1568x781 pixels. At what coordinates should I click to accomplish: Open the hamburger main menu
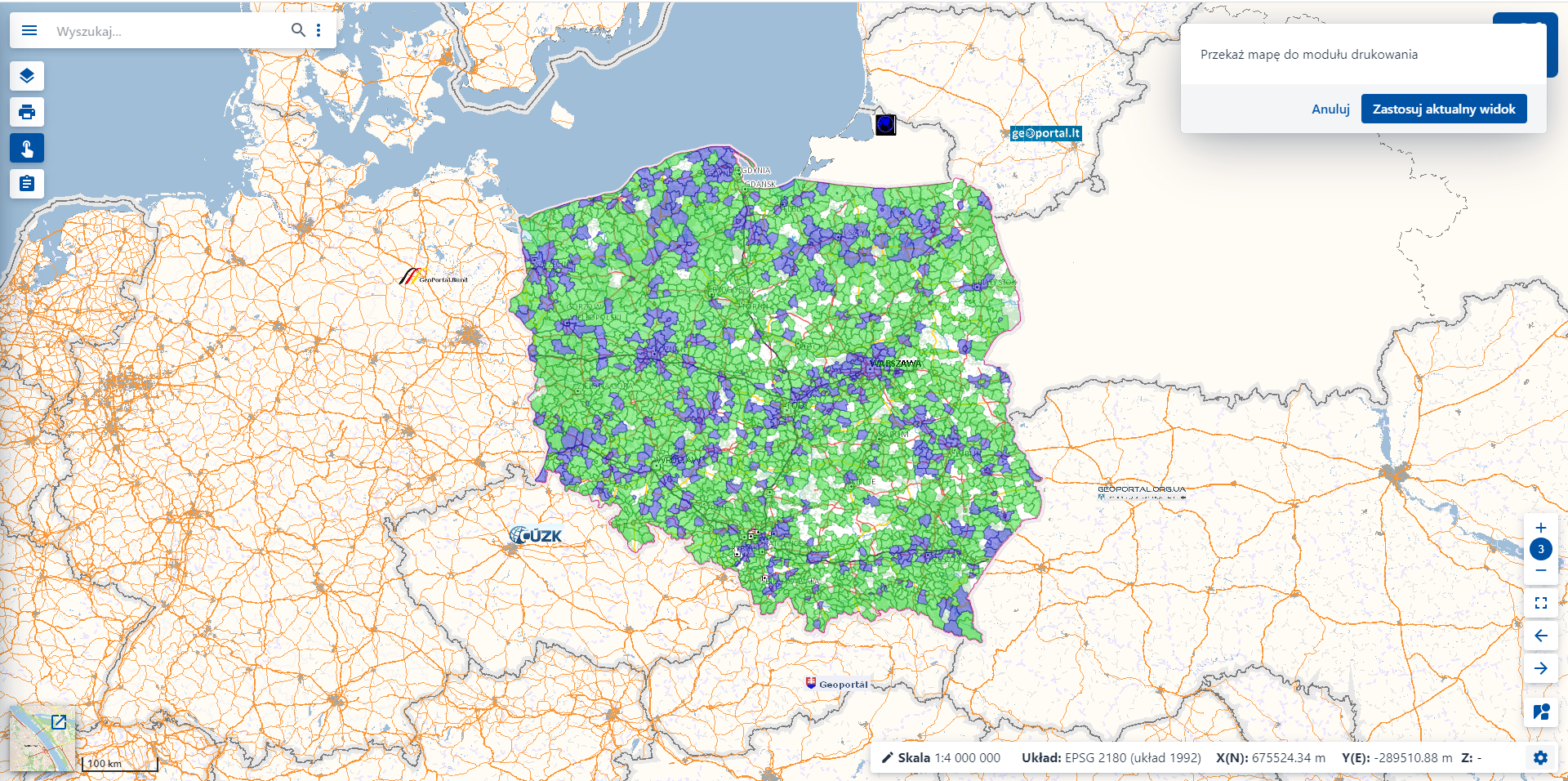pos(29,30)
